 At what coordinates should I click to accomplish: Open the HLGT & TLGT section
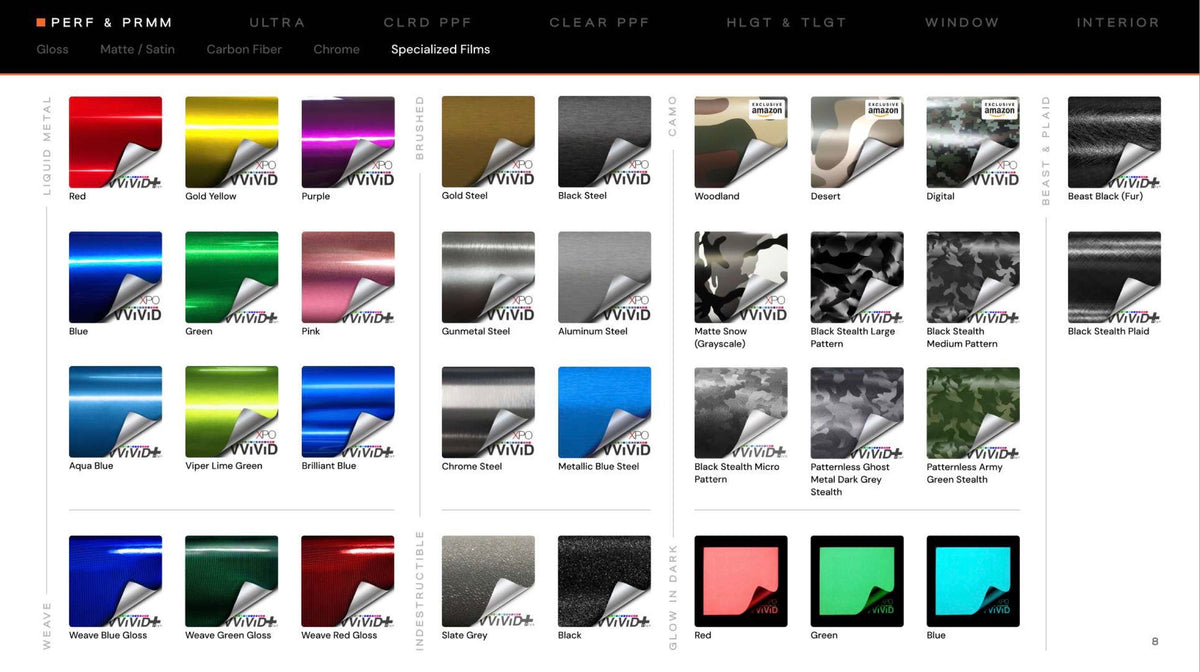coord(786,22)
